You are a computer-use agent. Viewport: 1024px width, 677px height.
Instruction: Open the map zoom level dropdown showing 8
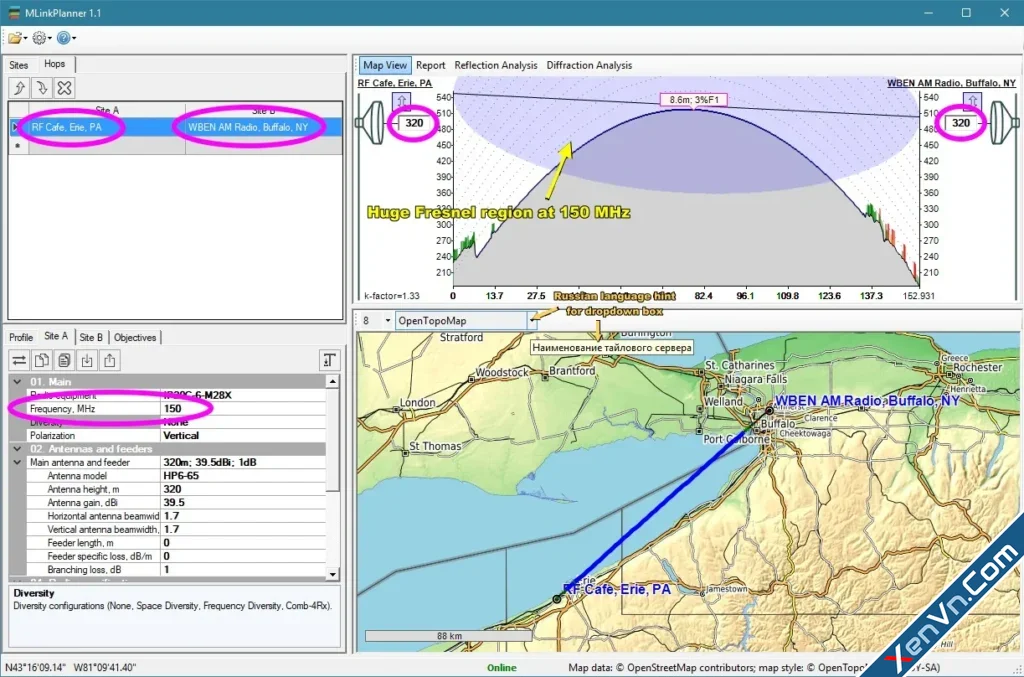(387, 321)
